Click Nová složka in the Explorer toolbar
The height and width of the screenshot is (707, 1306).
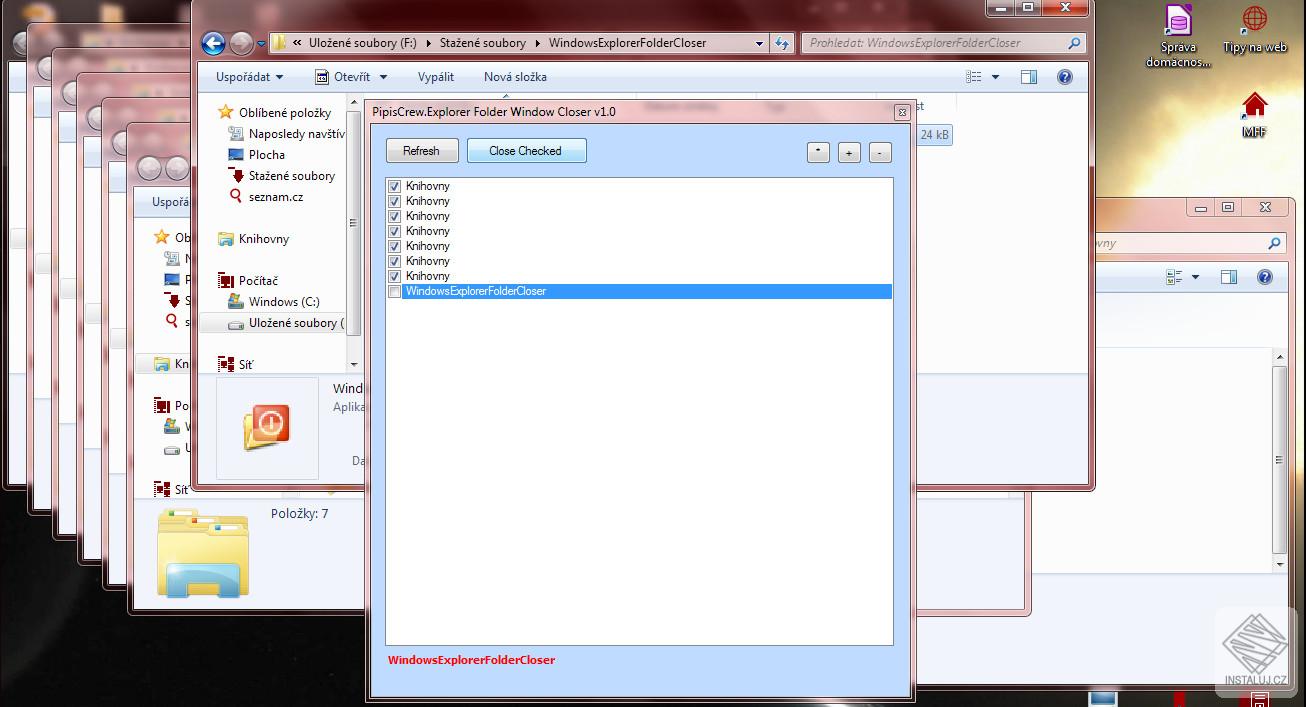coord(515,77)
